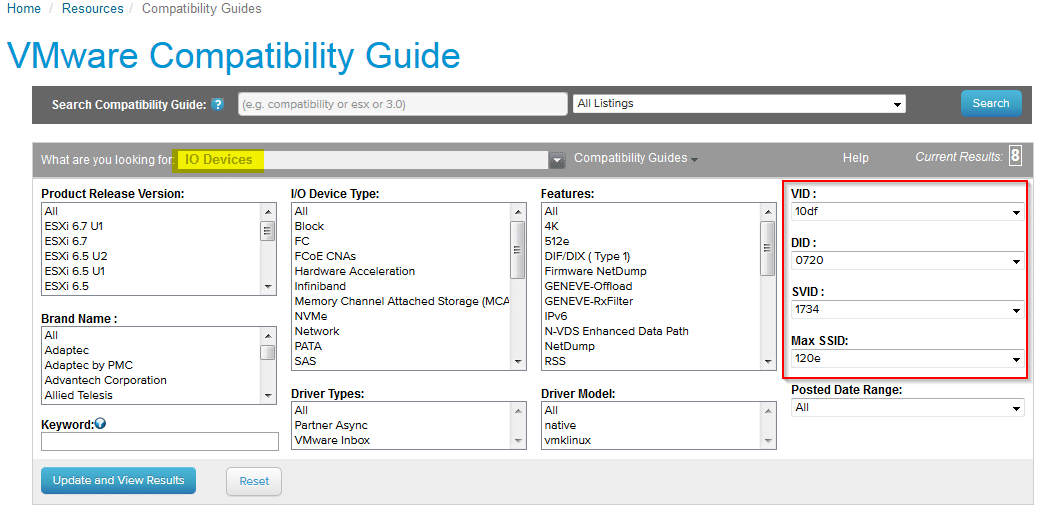1039x510 pixels.
Task: Select PATA device type
Action: point(308,346)
